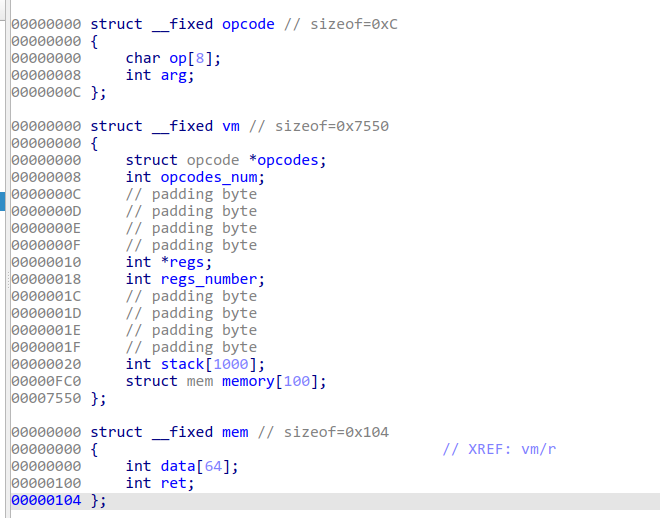660x518 pixels.
Task: Select the 'int *regs;' member
Action: 169,262
